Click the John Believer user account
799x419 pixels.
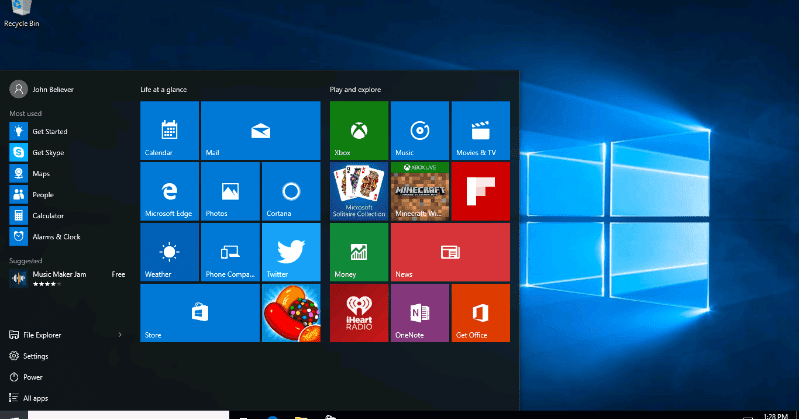[42, 89]
